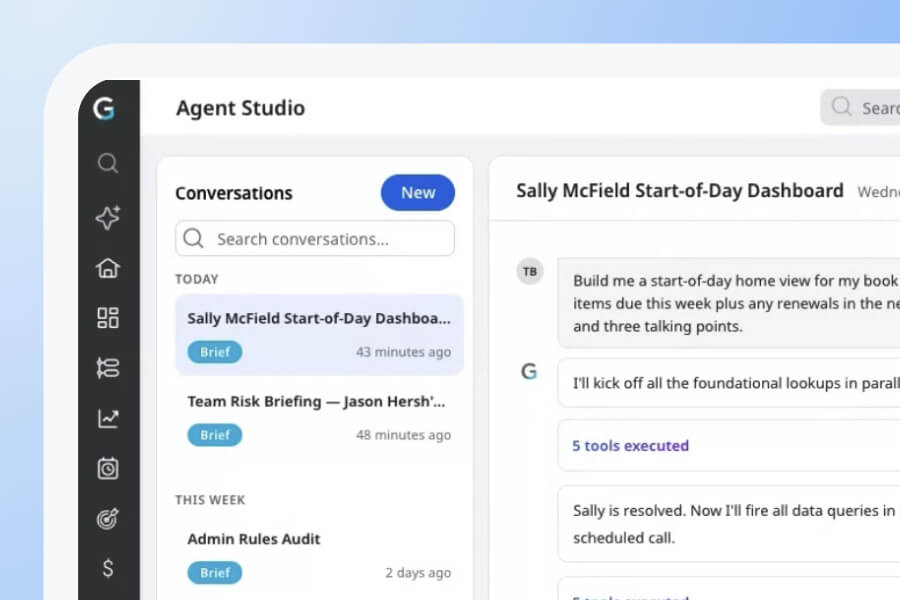
Task: Open the target goals icon
Action: coord(108,518)
